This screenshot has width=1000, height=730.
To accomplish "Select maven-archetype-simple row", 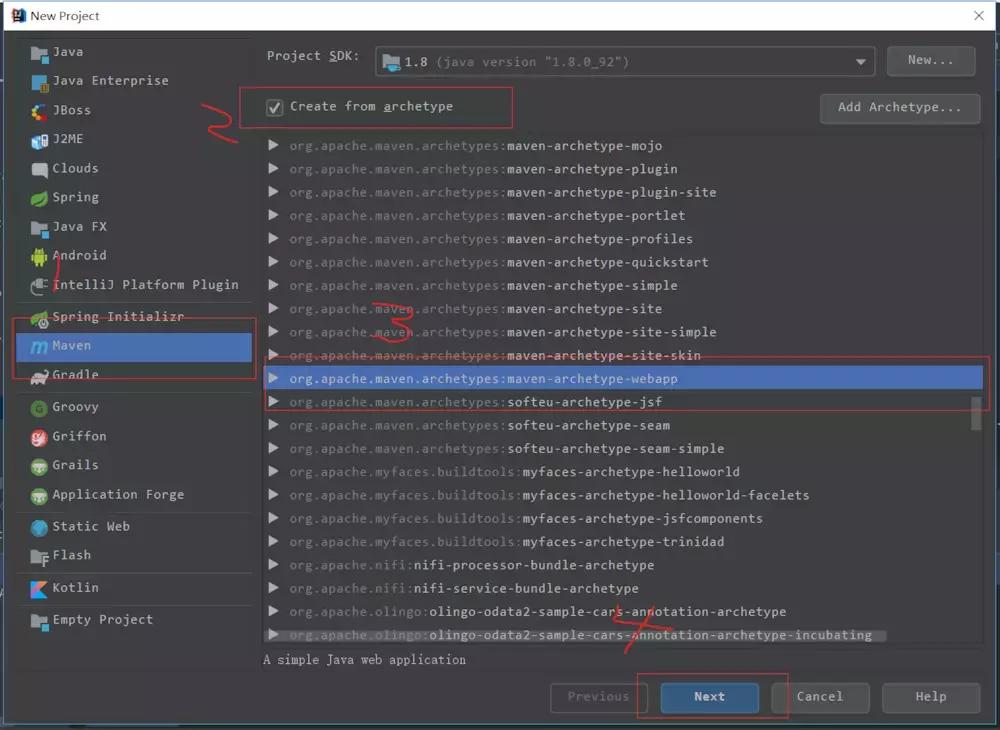I will pos(623,286).
